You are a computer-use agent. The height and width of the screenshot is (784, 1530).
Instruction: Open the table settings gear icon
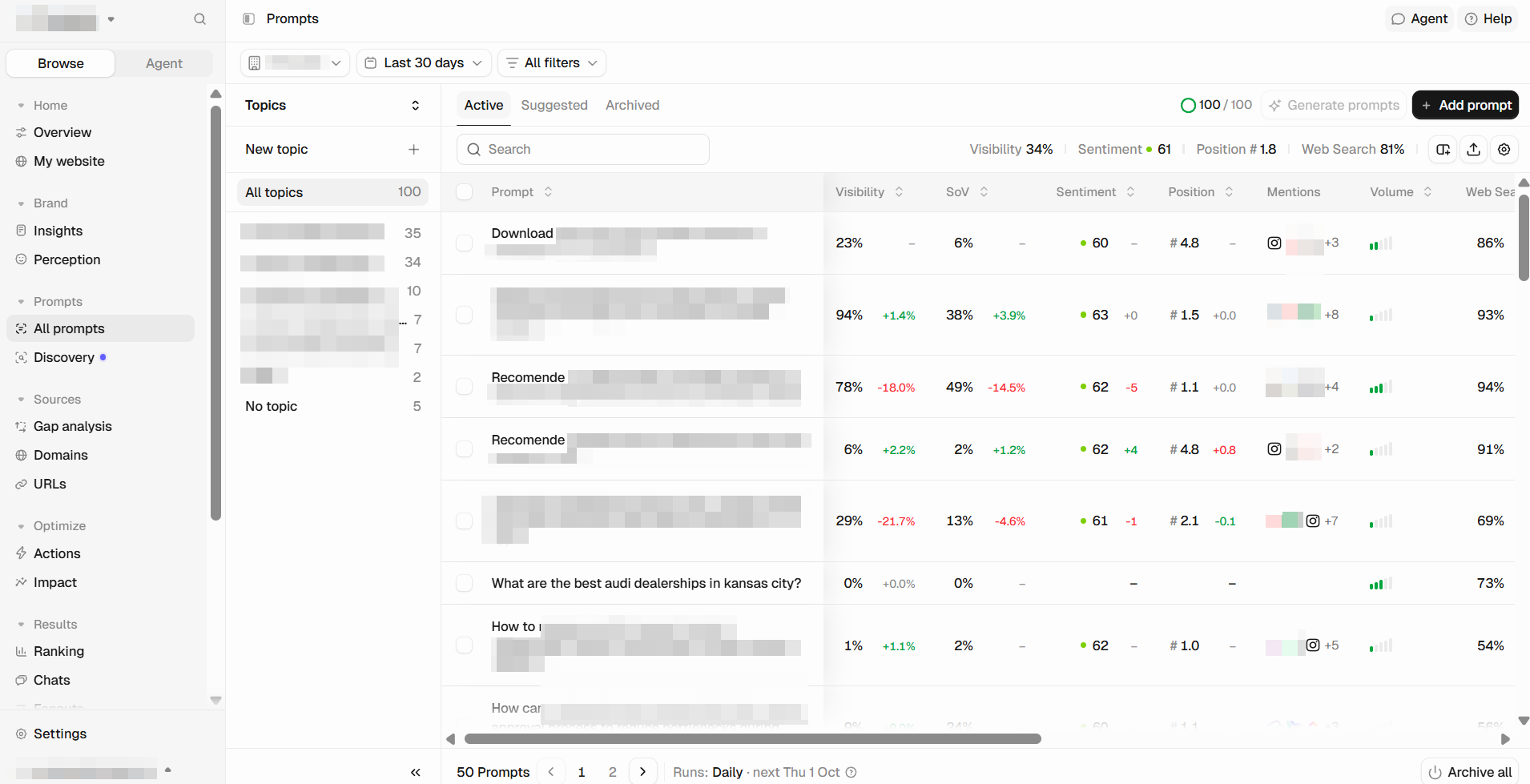tap(1504, 149)
